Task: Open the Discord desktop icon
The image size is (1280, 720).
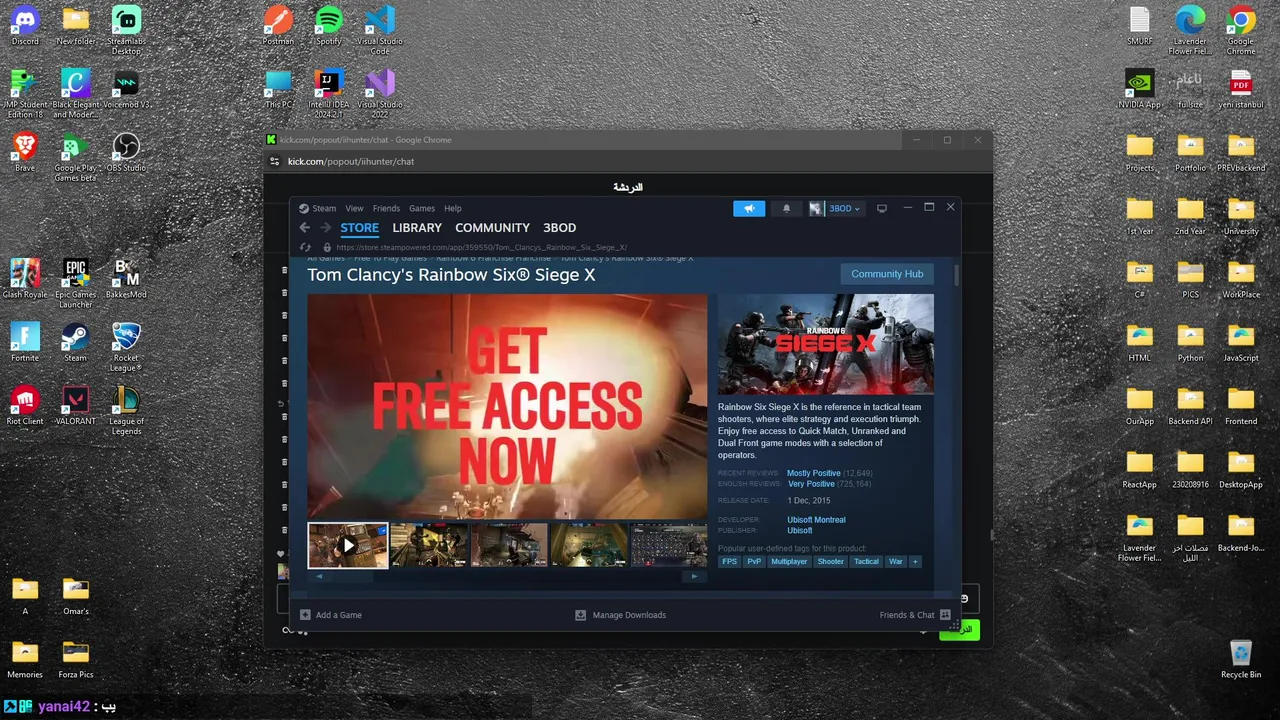Action: click(x=25, y=27)
